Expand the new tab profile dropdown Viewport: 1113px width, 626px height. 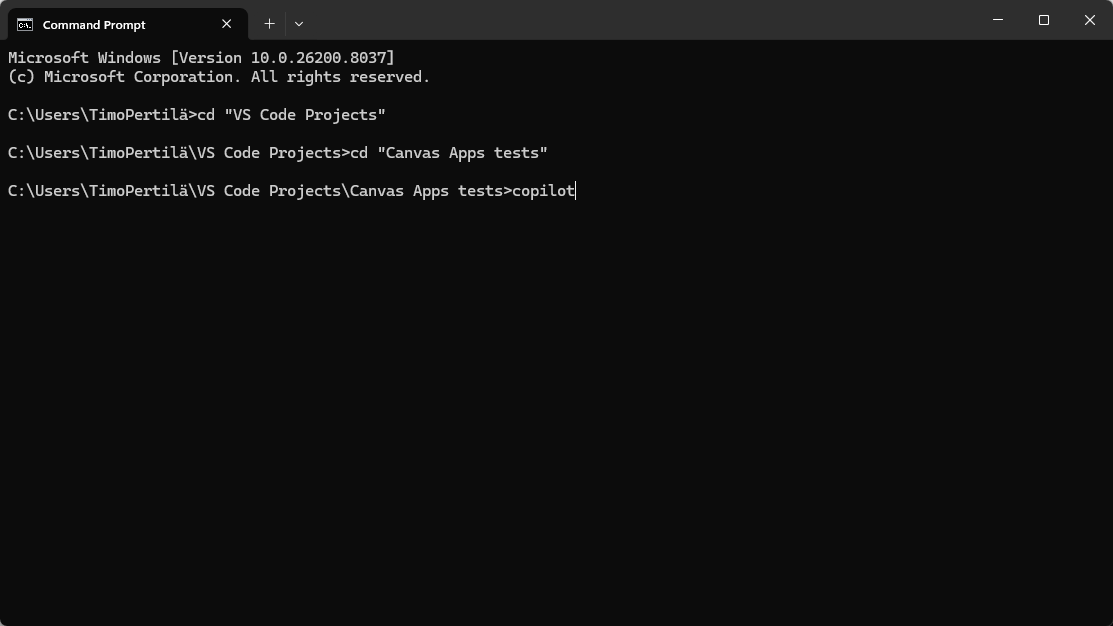(299, 23)
